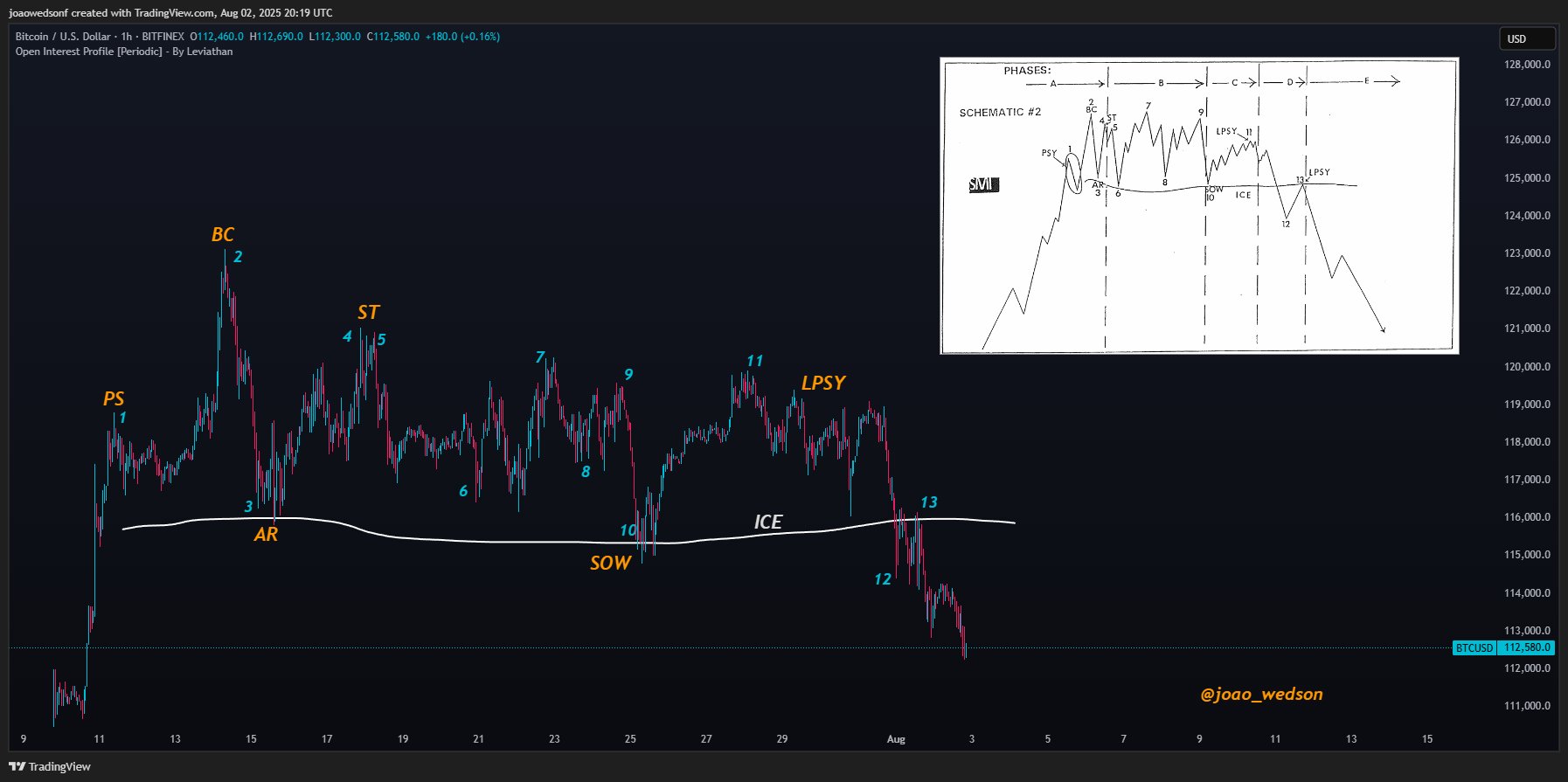
Task: Select the orange LPSY label
Action: (x=822, y=383)
